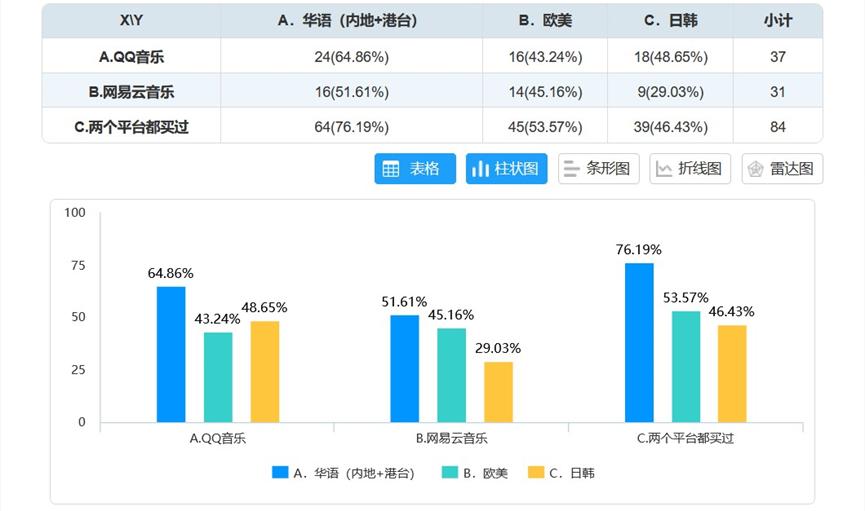Click column header A. 华语（内地+港台）
This screenshot has width=865, height=511.
pyautogui.click(x=351, y=20)
